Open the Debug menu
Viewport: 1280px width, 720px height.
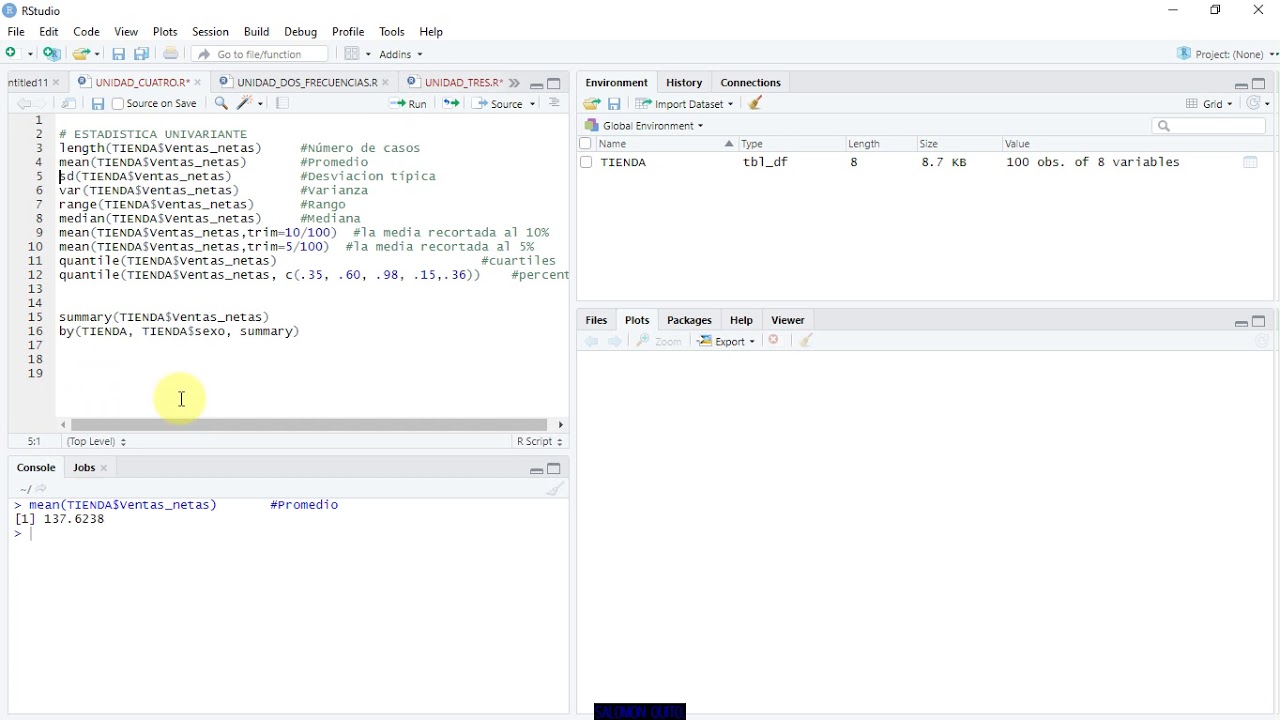click(300, 32)
